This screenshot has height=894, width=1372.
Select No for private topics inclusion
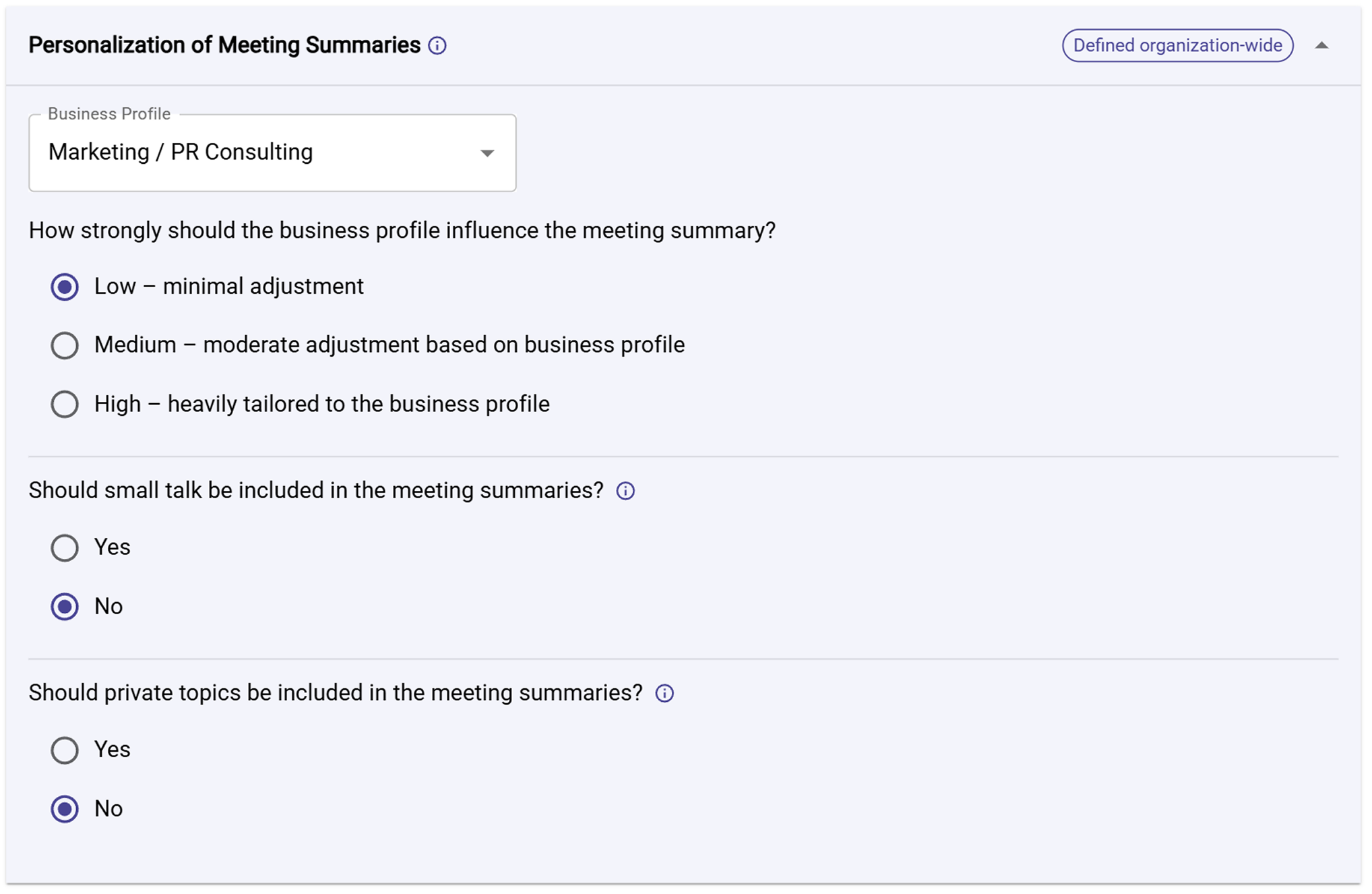65,809
